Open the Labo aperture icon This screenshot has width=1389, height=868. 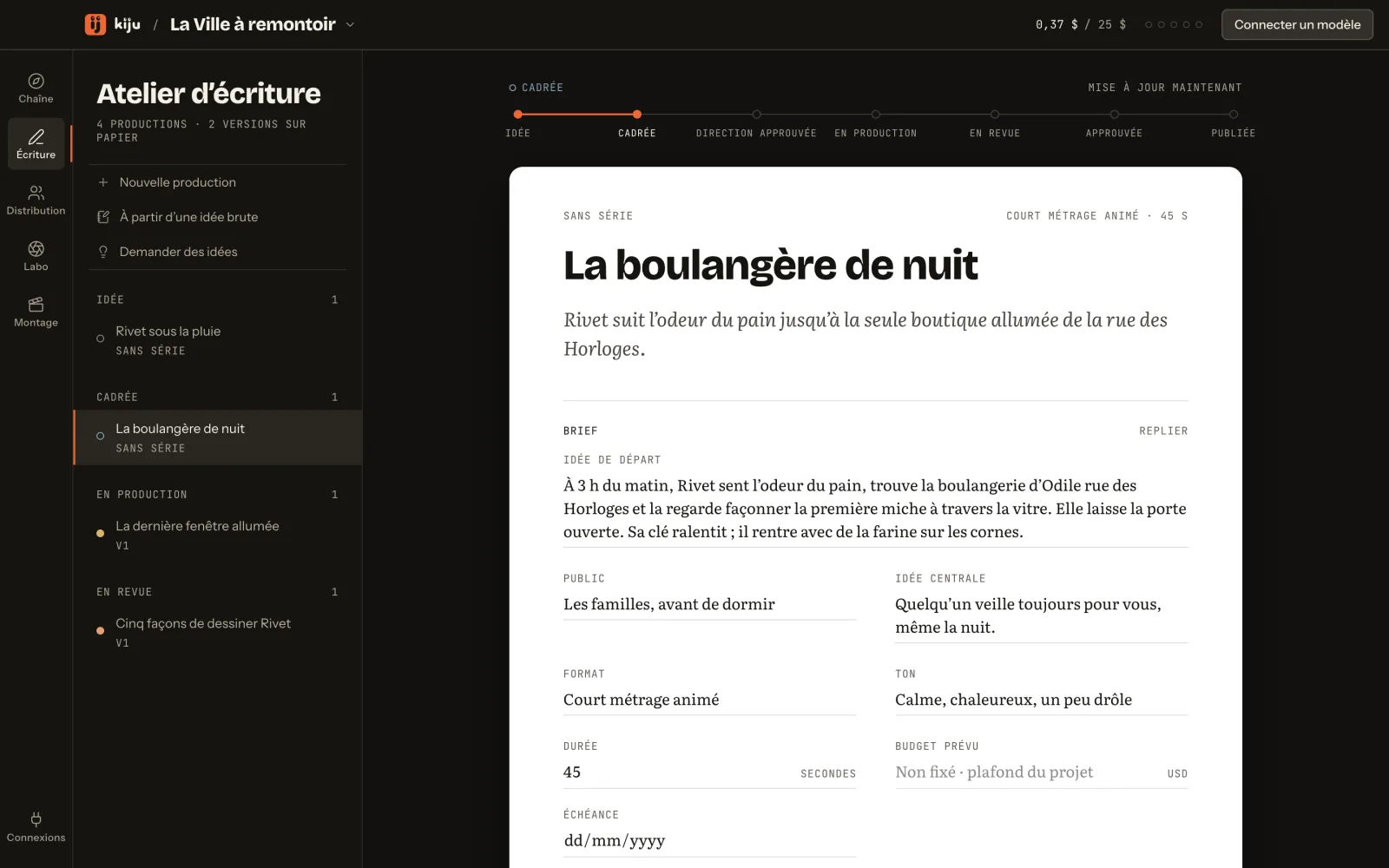coord(36,249)
